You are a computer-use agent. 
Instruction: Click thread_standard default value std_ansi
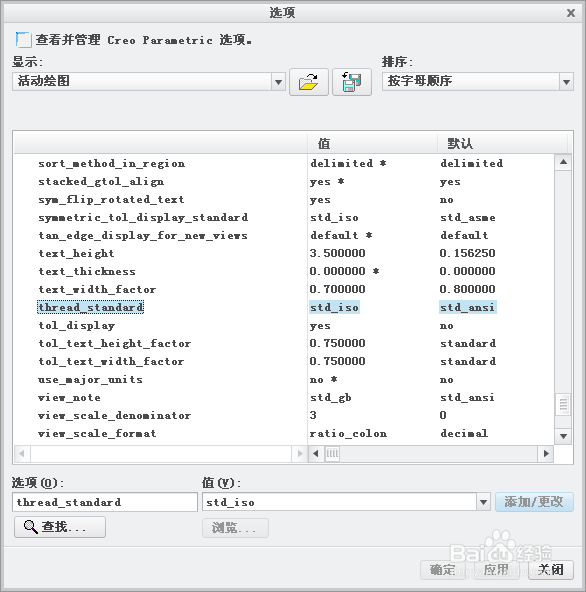click(468, 307)
